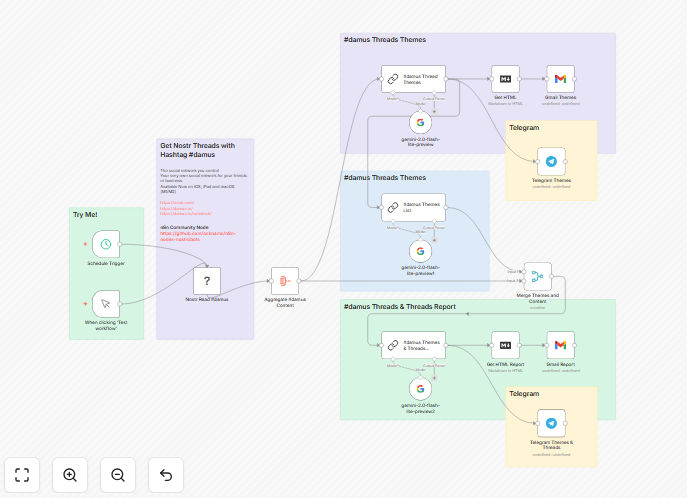Reset the canvas zoom level
The height and width of the screenshot is (498, 687).
click(x=166, y=475)
